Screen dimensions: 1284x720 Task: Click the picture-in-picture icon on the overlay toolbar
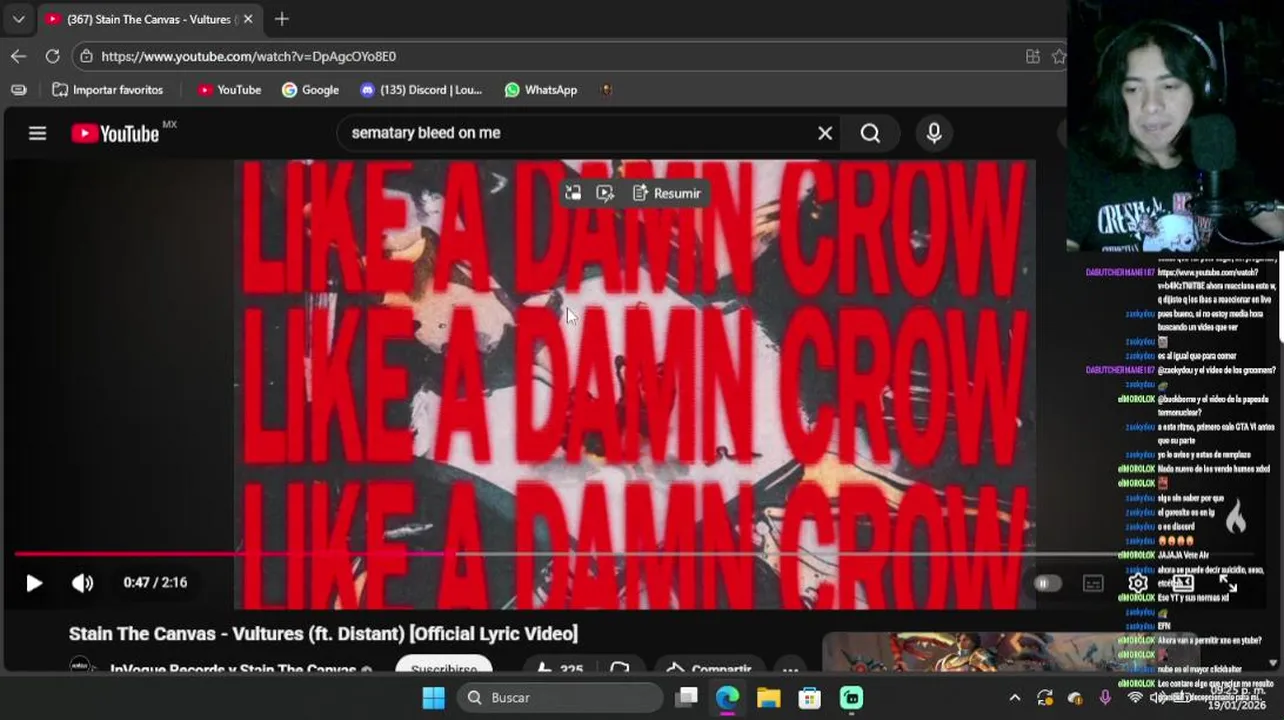(x=573, y=193)
